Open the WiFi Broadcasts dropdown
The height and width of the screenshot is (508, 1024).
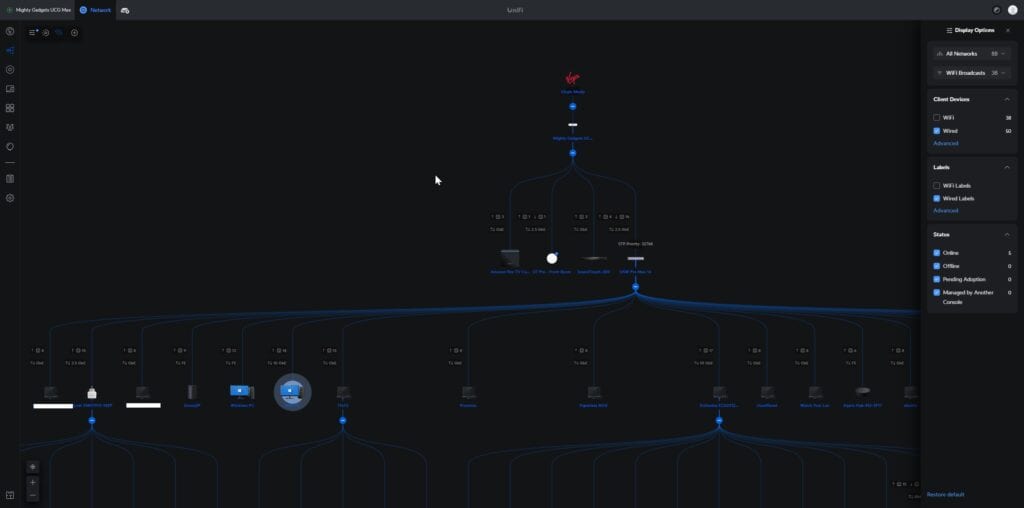coord(972,73)
